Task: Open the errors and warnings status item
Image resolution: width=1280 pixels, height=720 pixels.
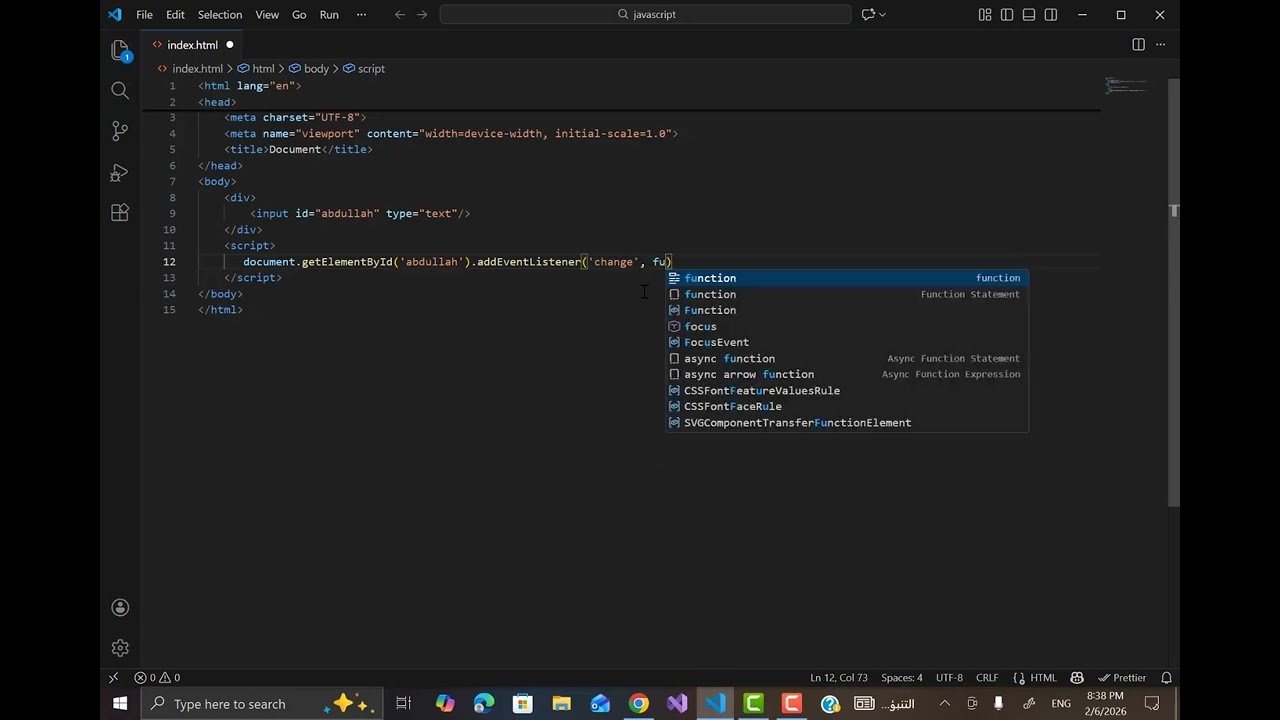Action: (x=157, y=678)
